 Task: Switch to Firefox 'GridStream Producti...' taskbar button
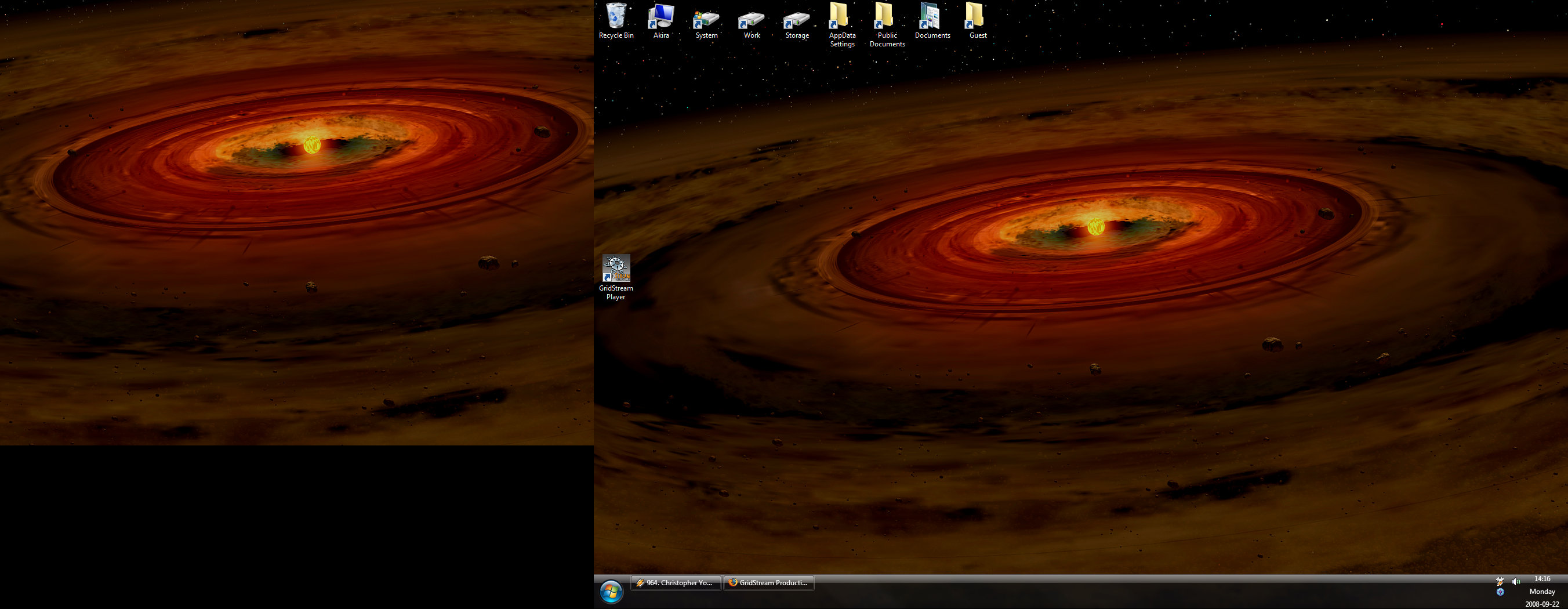click(769, 583)
